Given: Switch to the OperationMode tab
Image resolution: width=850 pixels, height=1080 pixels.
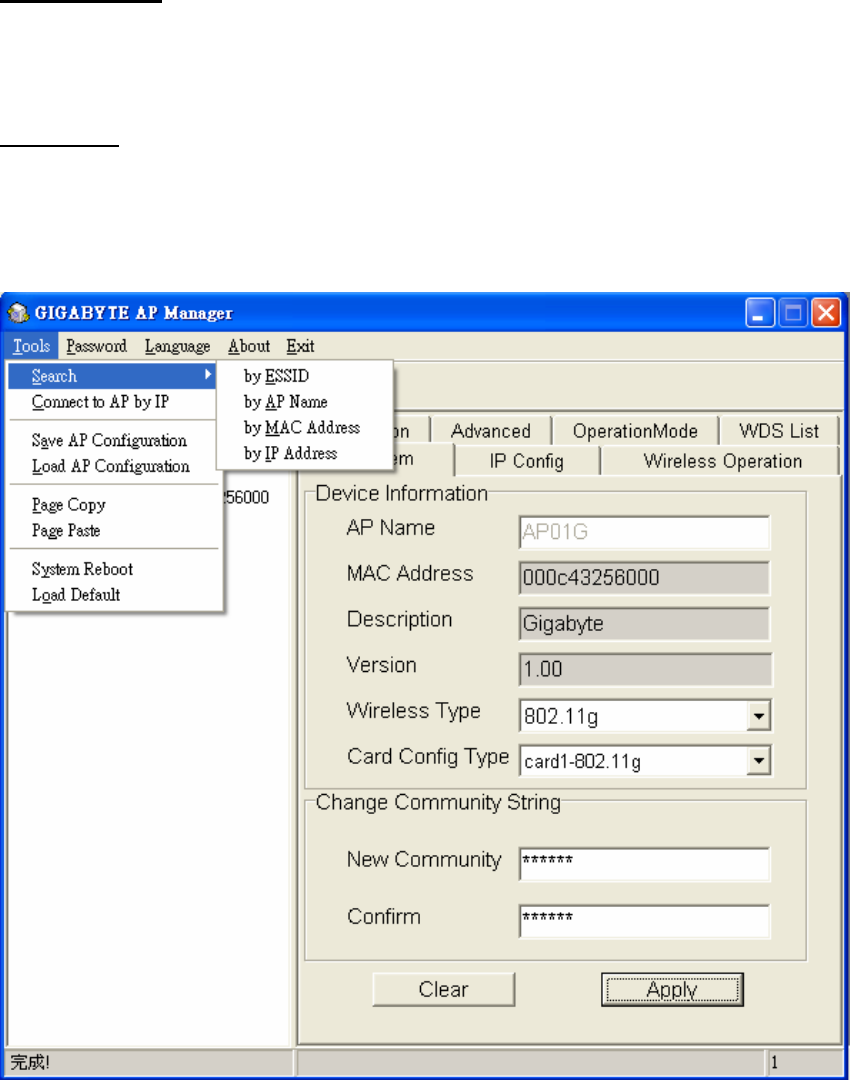Looking at the screenshot, I should 635,431.
